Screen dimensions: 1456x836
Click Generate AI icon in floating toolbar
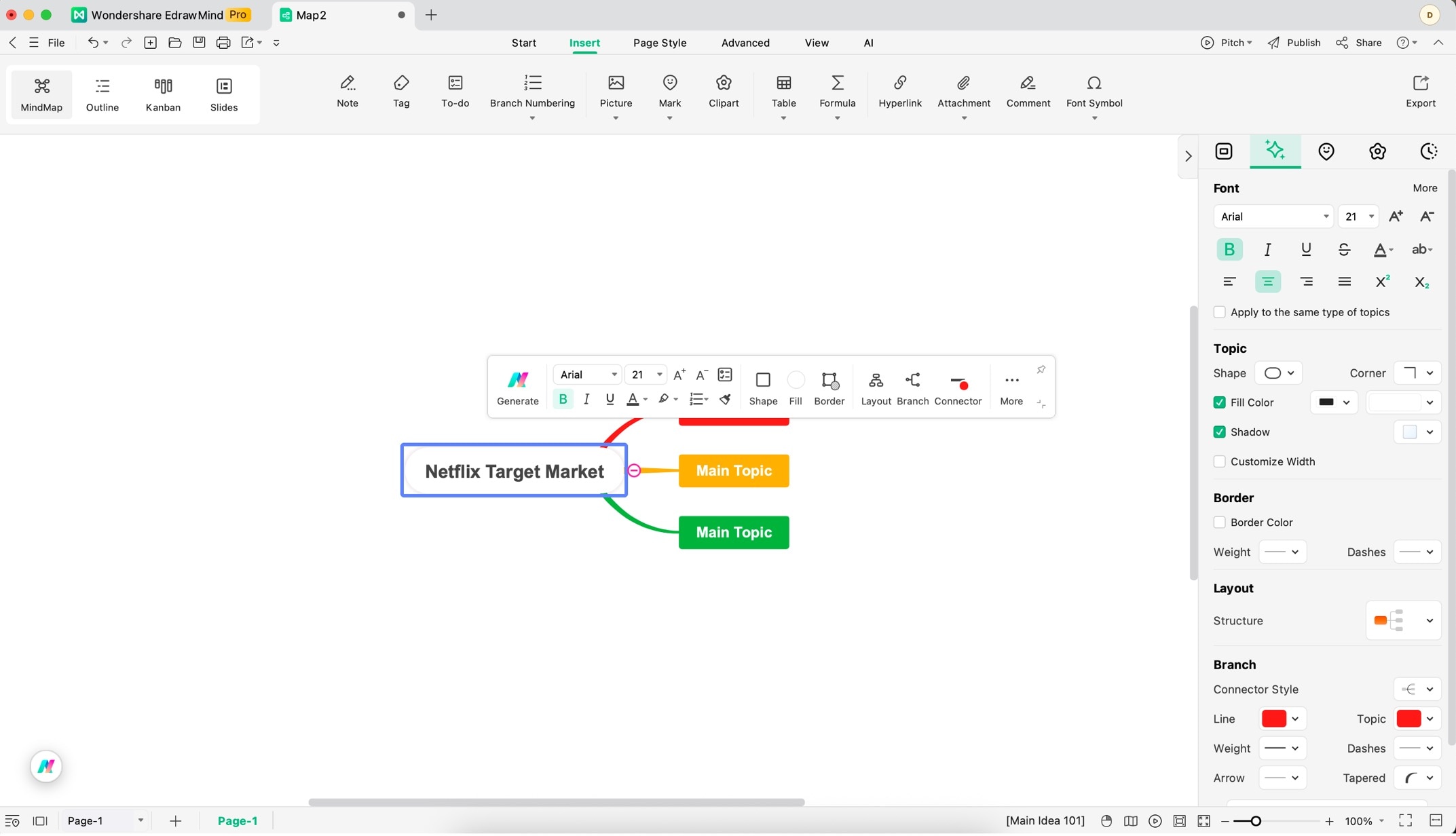point(517,387)
